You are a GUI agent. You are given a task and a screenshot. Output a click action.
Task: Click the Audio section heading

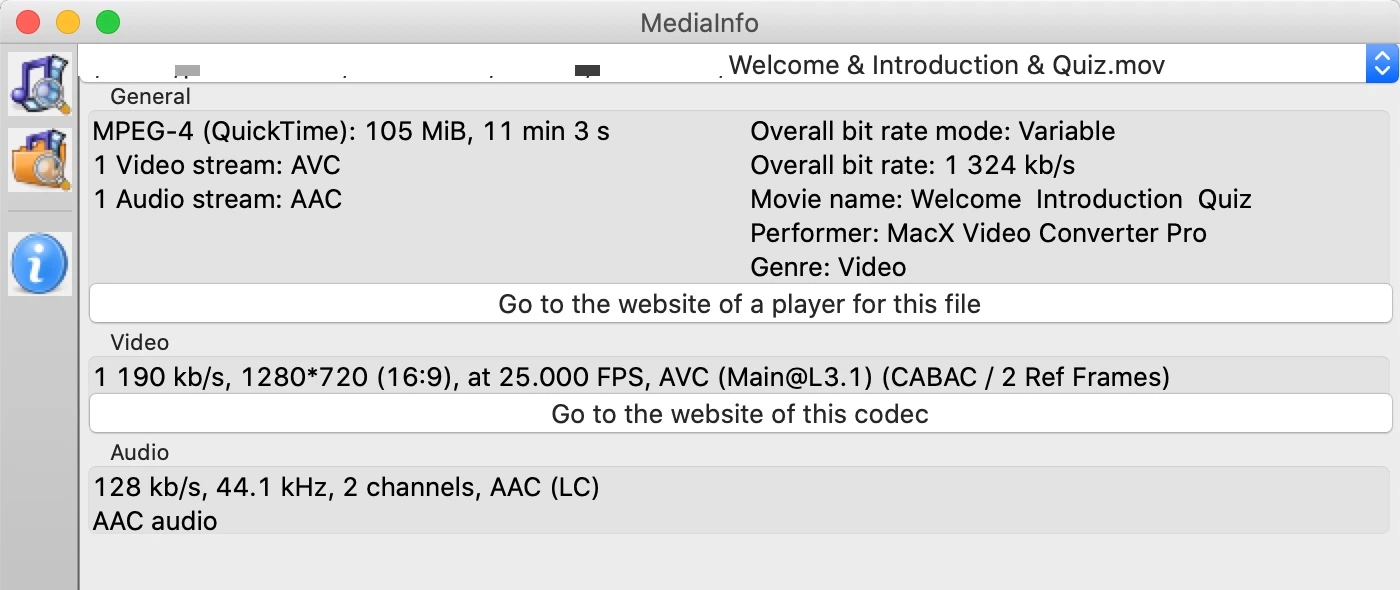pos(140,453)
